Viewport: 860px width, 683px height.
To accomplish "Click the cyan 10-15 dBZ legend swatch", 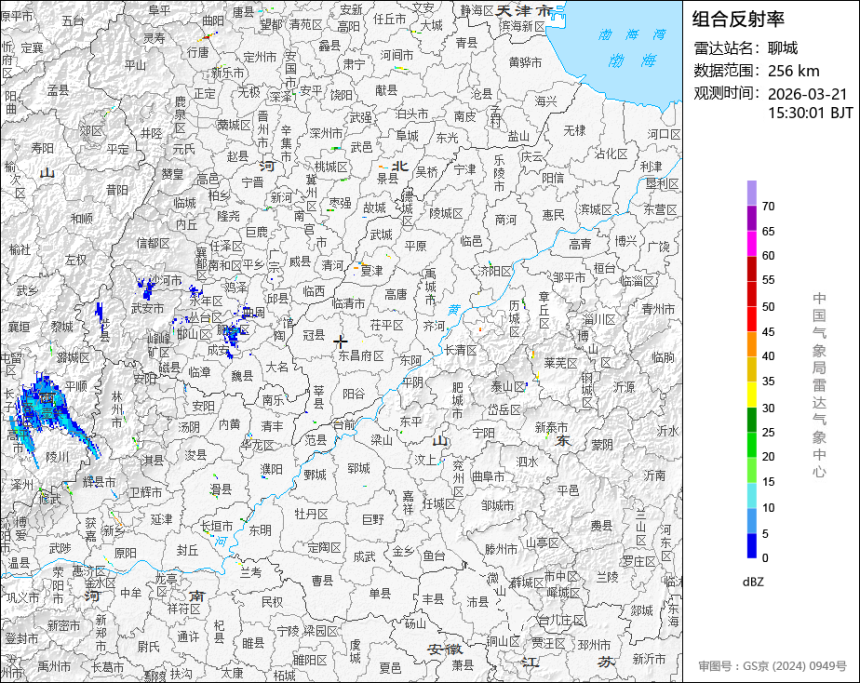I will point(751,495).
